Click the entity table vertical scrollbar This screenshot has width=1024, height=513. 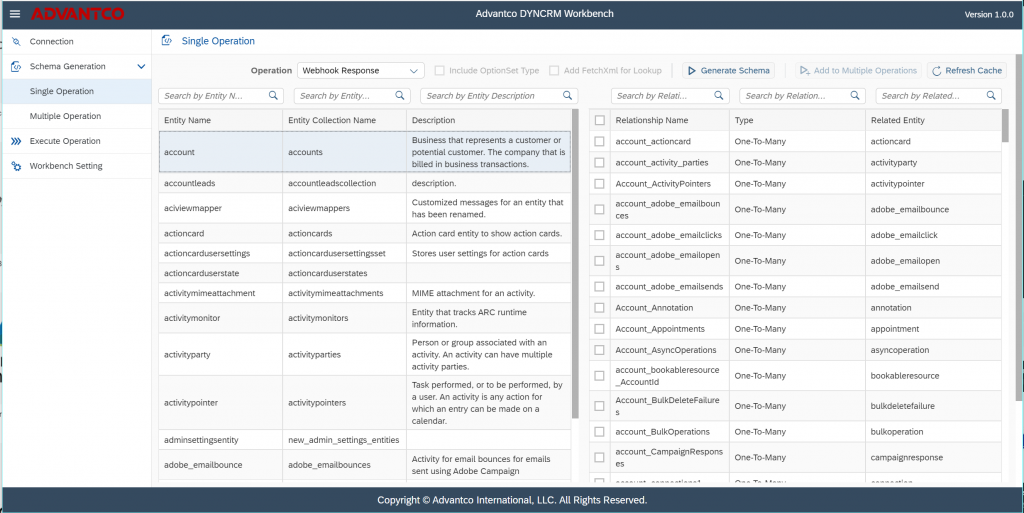click(575, 264)
